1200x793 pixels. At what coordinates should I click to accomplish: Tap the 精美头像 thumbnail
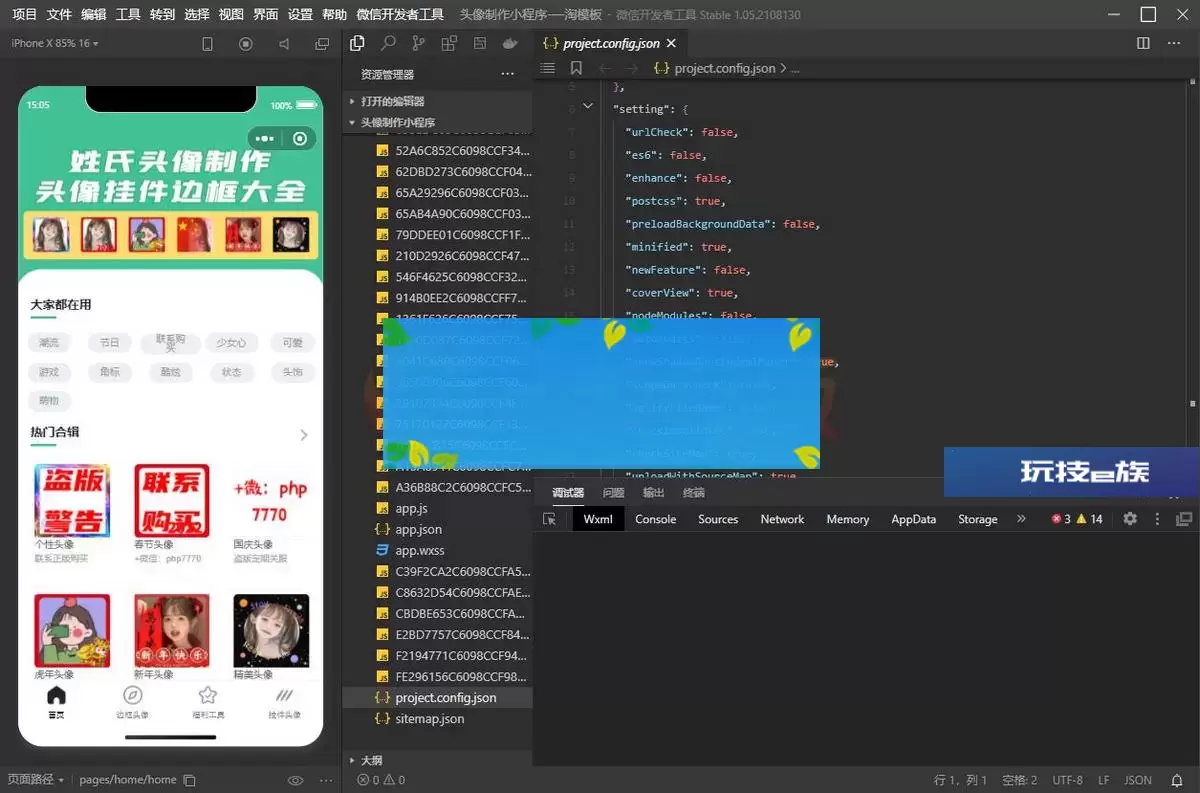[x=271, y=630]
